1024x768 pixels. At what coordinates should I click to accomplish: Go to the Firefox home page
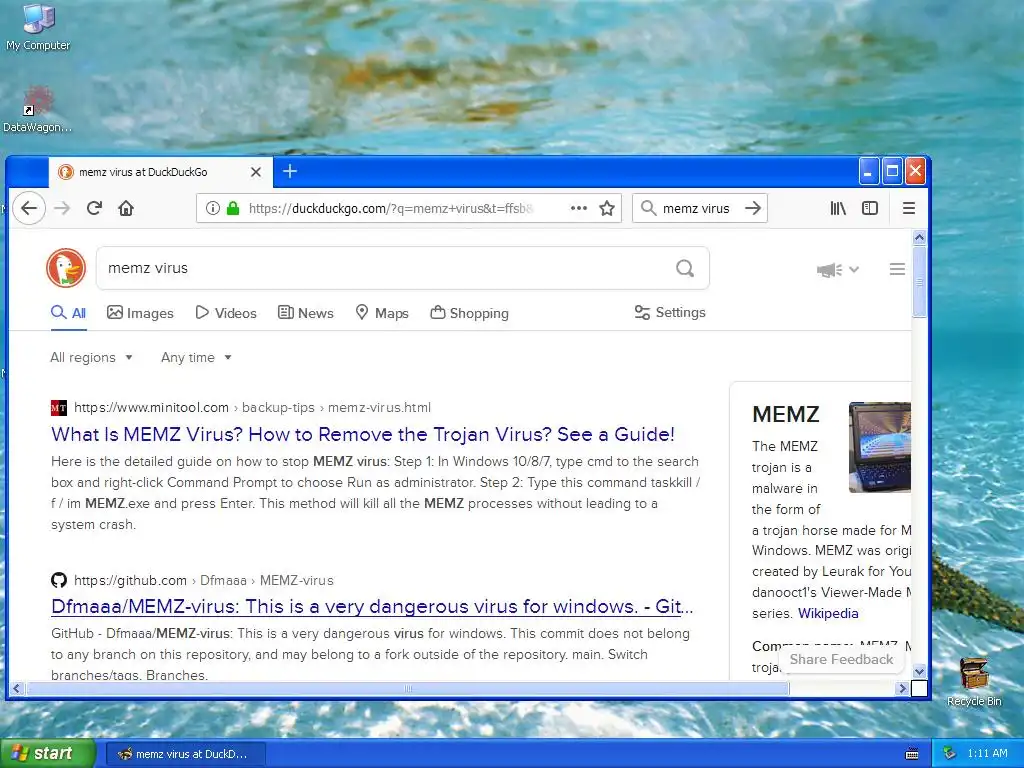tap(126, 208)
